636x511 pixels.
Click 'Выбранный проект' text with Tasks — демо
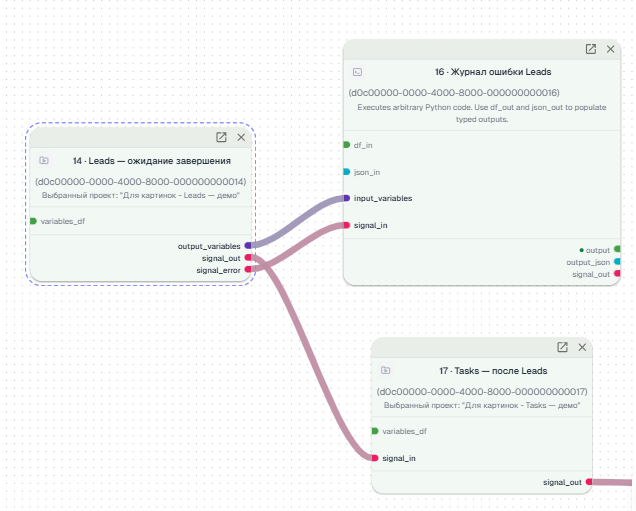coord(482,406)
